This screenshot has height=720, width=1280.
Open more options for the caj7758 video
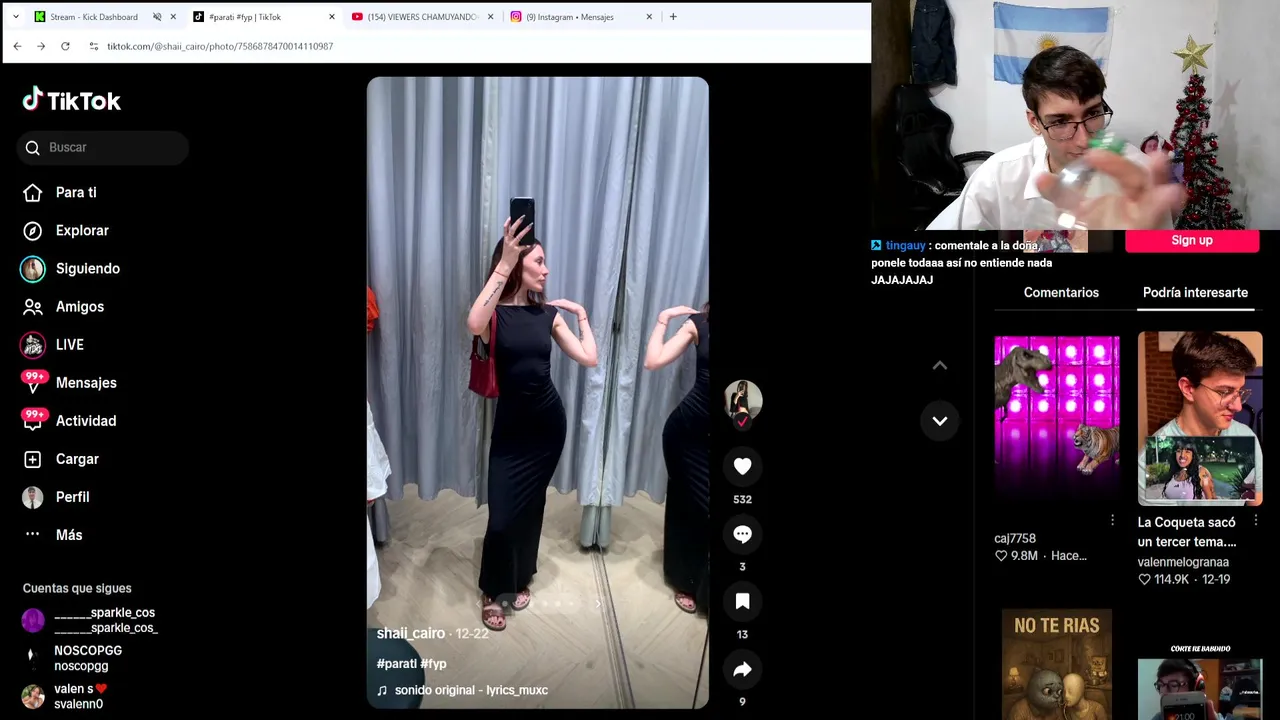pyautogui.click(x=1112, y=520)
